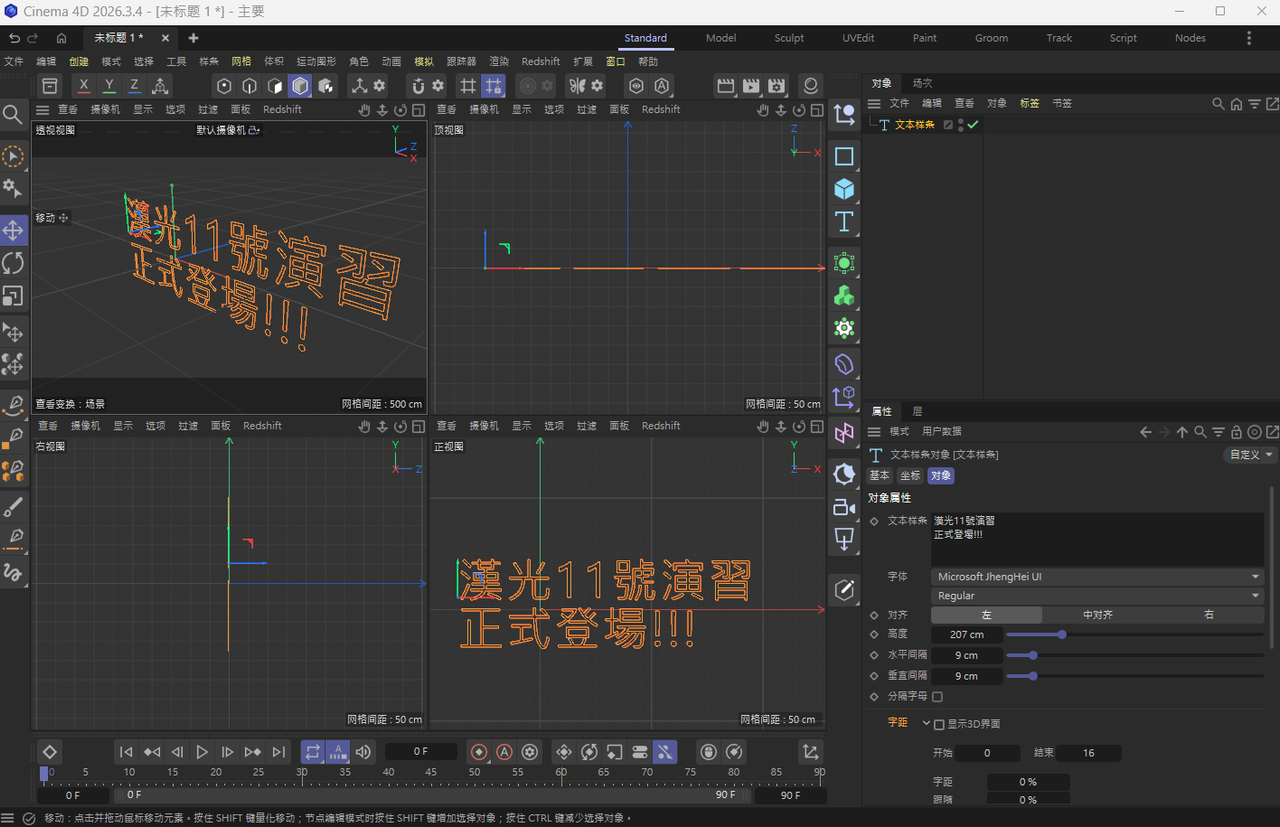Click the Render View clapperboard icon

pyautogui.click(x=727, y=86)
